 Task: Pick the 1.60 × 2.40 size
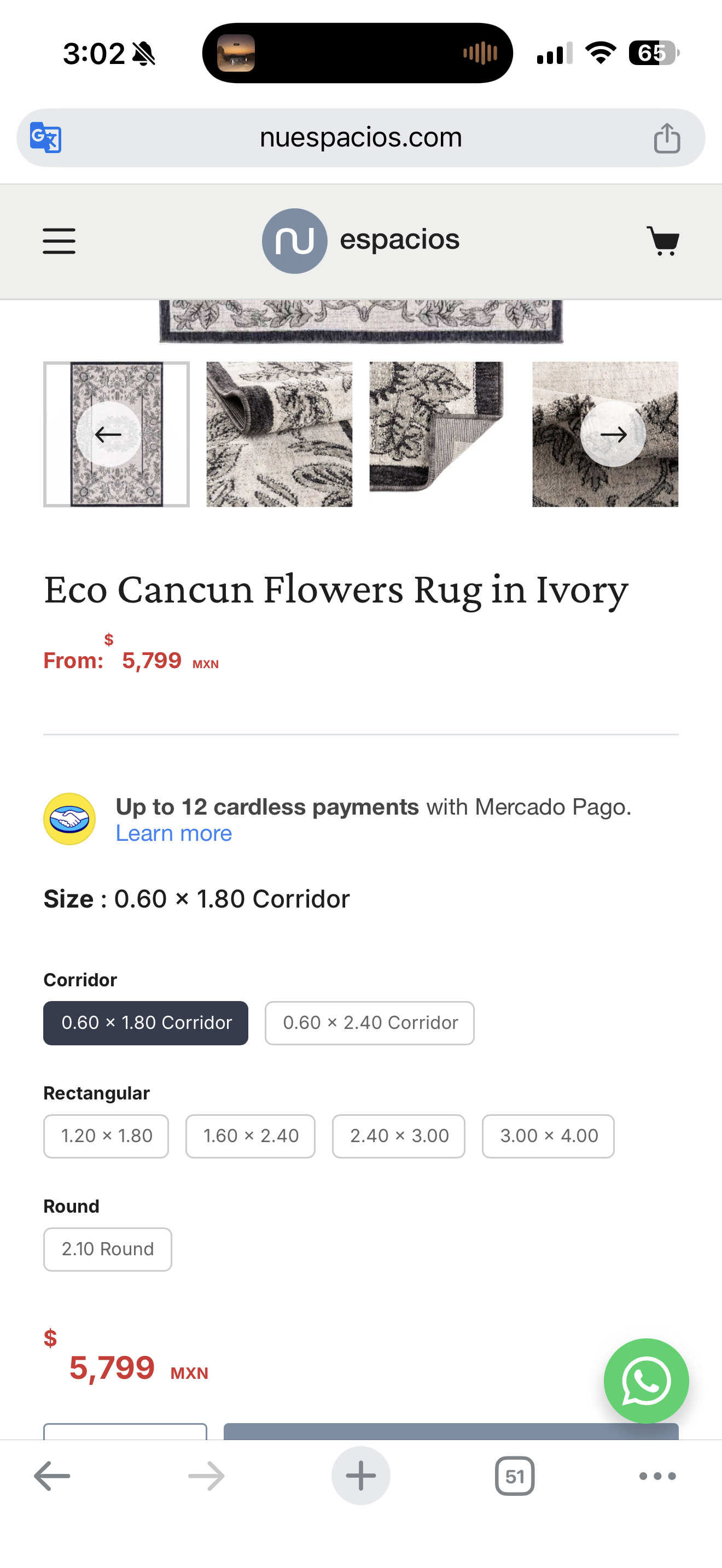pos(250,1136)
